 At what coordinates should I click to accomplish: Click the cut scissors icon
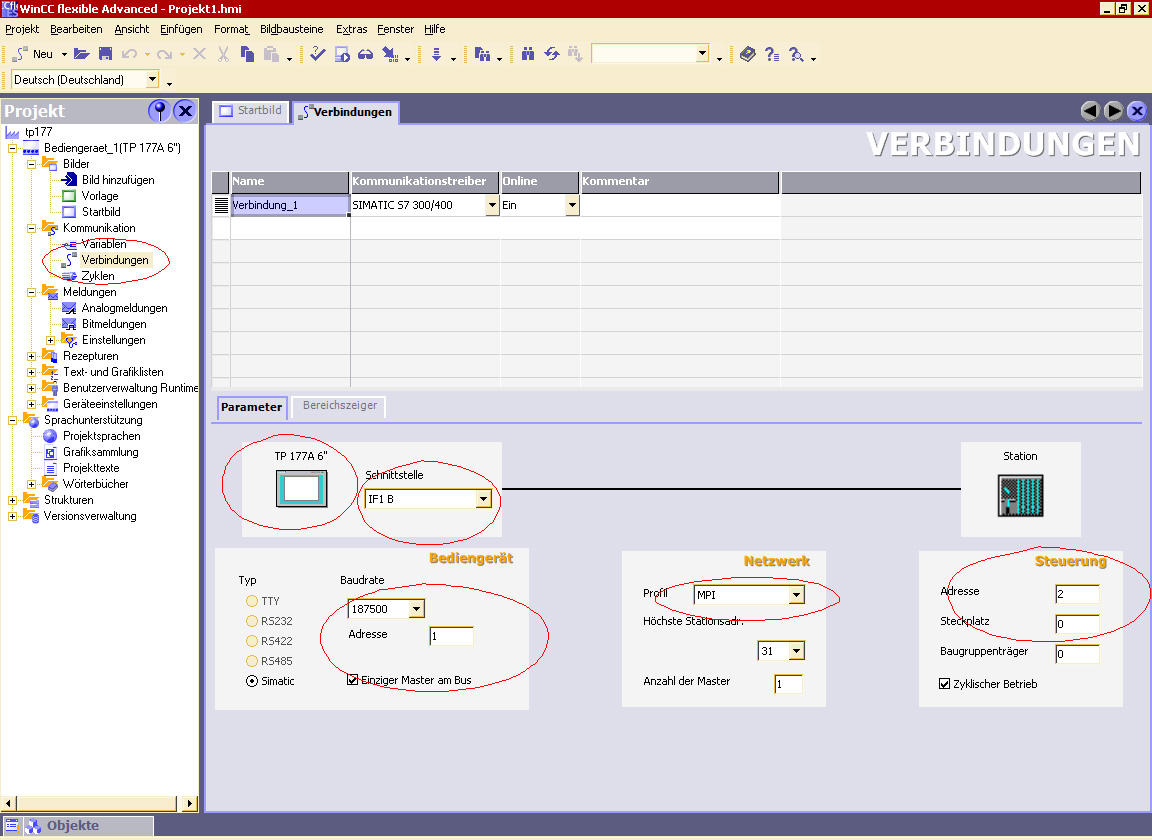(223, 54)
